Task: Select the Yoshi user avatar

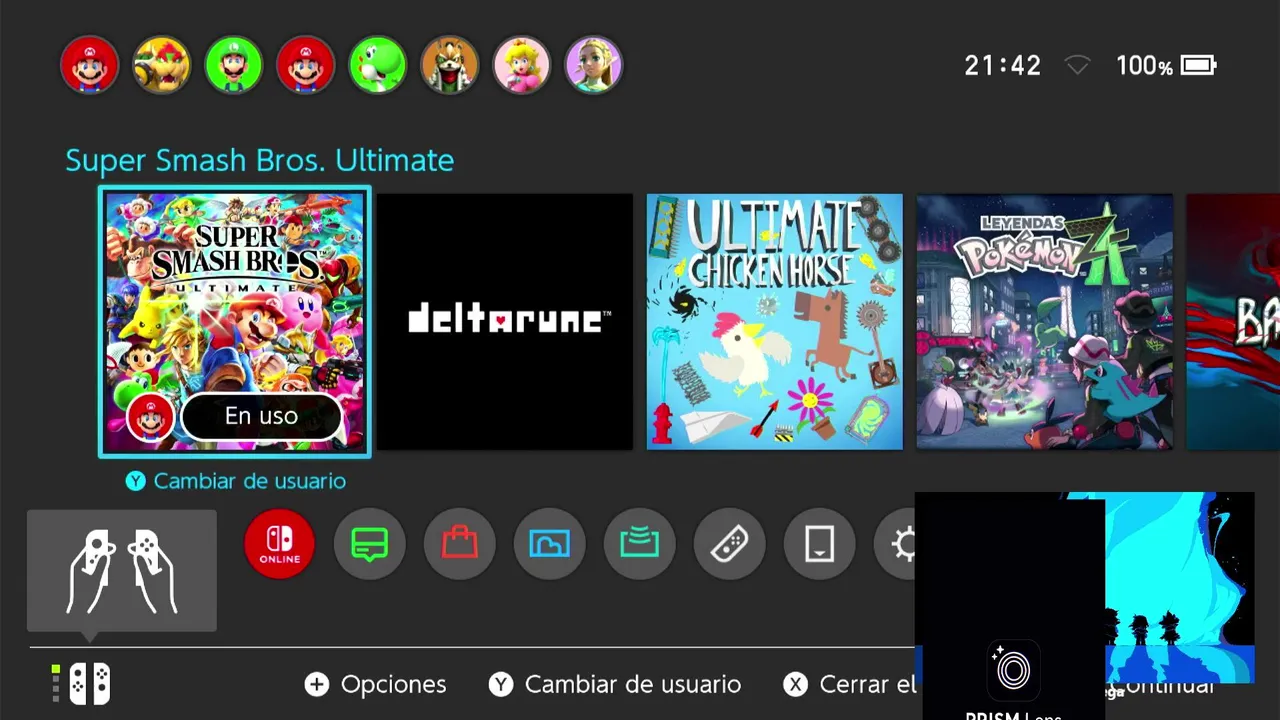Action: [378, 66]
